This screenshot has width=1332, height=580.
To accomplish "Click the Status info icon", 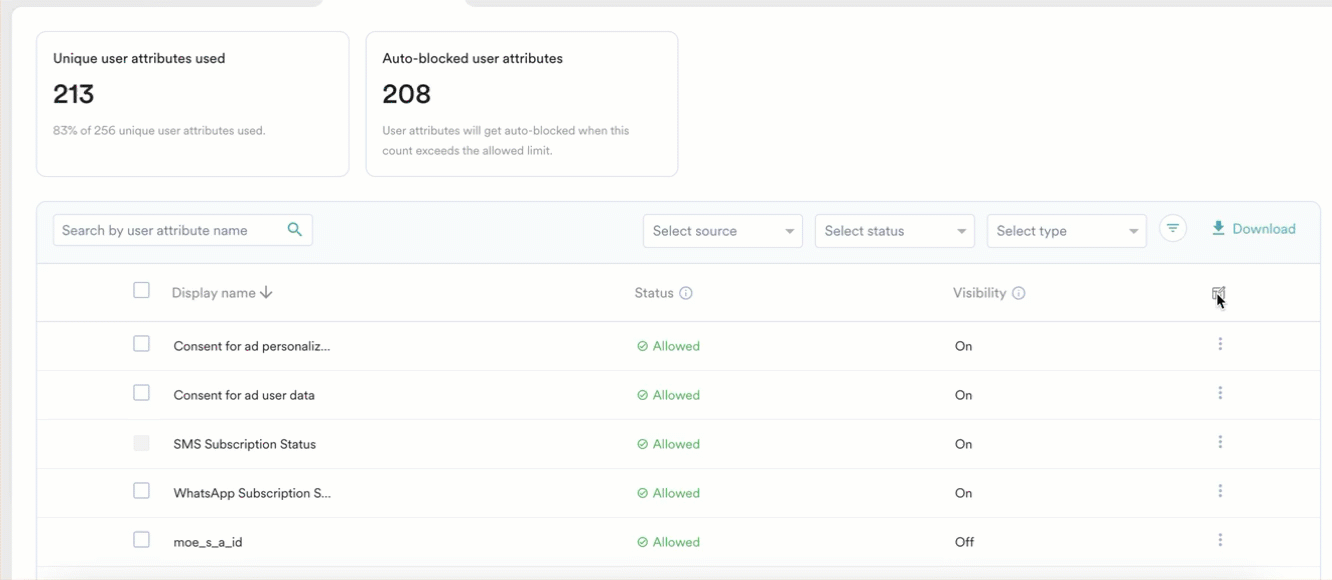I will click(x=686, y=293).
